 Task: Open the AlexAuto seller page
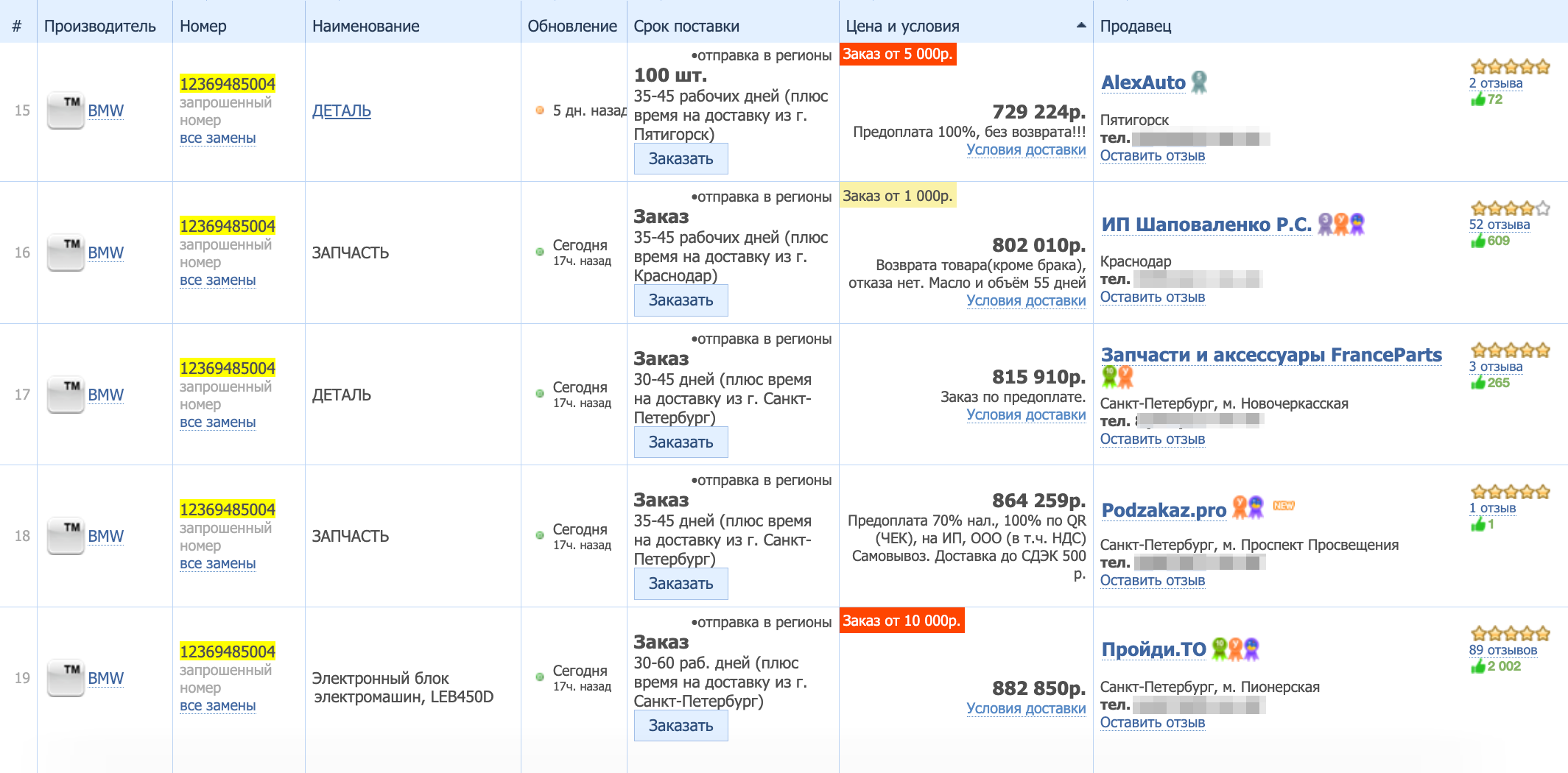(1143, 82)
